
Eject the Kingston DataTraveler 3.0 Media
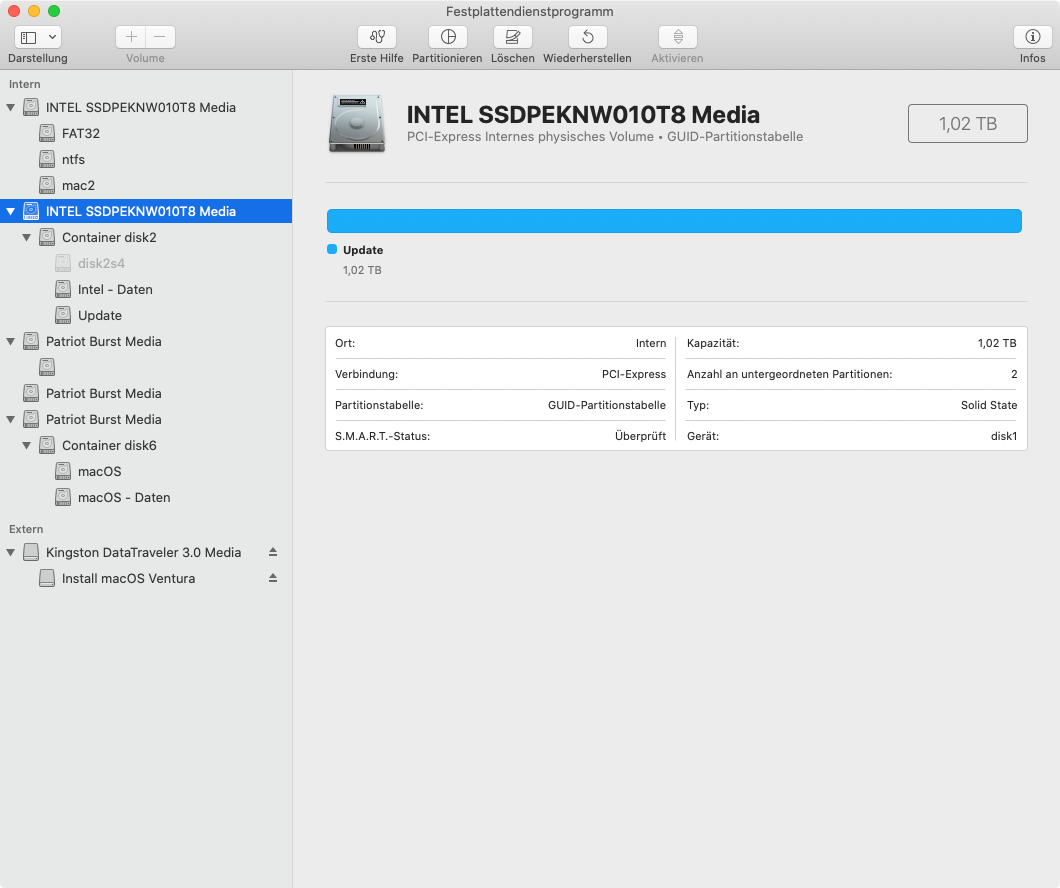273,552
